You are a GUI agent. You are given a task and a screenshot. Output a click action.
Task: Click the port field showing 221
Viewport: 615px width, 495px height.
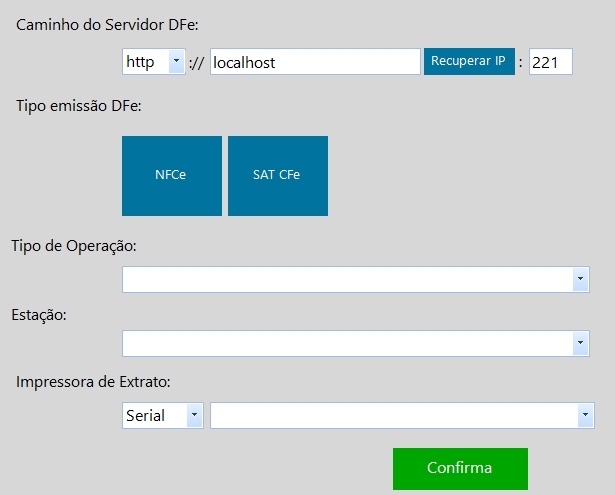click(x=551, y=62)
